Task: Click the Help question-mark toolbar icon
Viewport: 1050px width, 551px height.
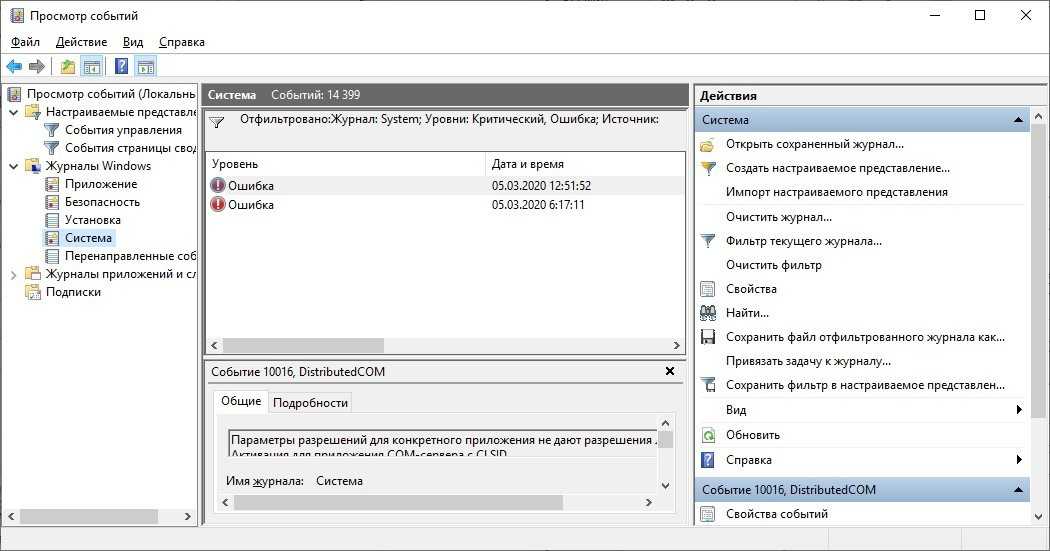Action: 121,67
